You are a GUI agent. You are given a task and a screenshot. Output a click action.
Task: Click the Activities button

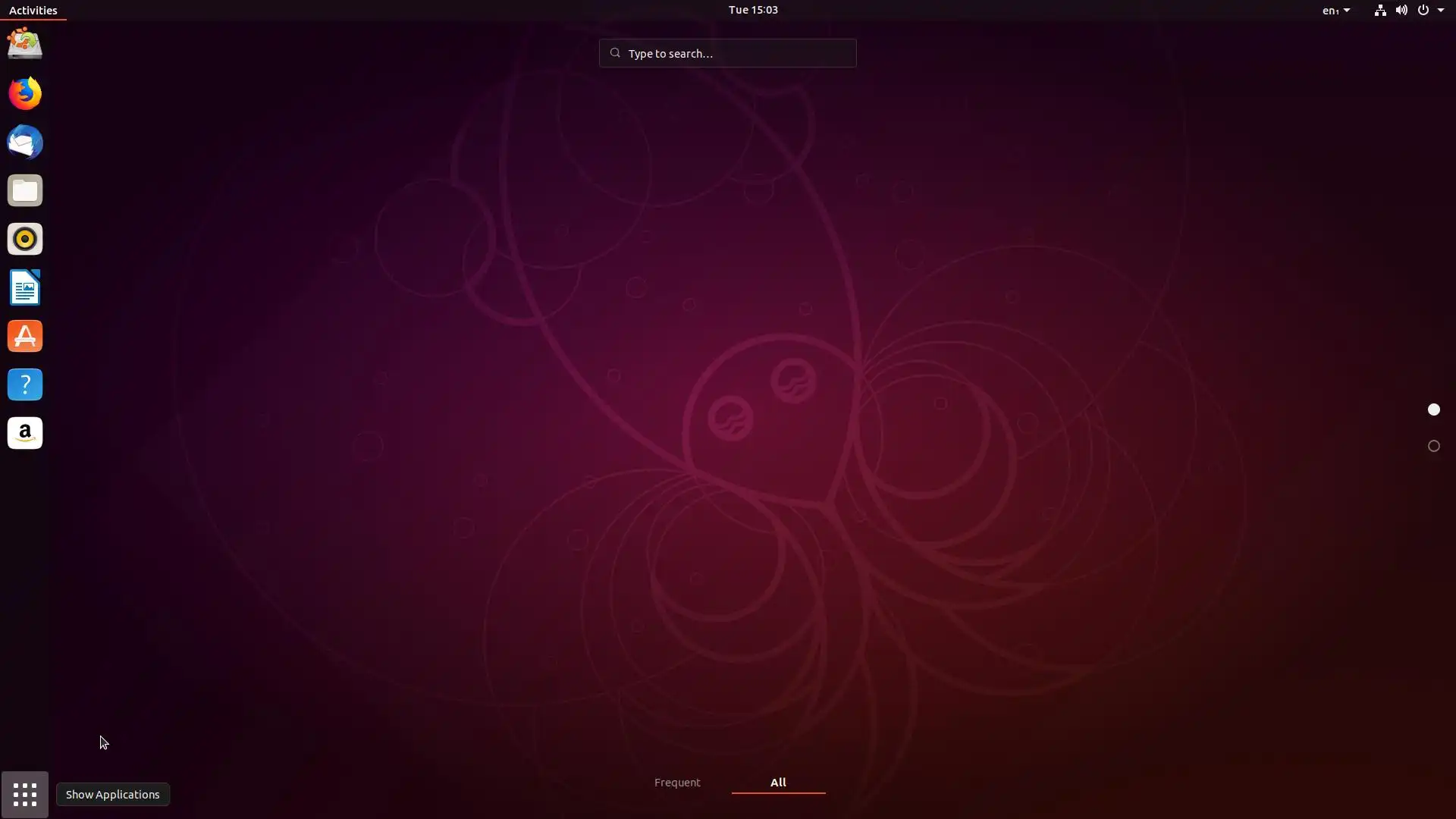33,10
